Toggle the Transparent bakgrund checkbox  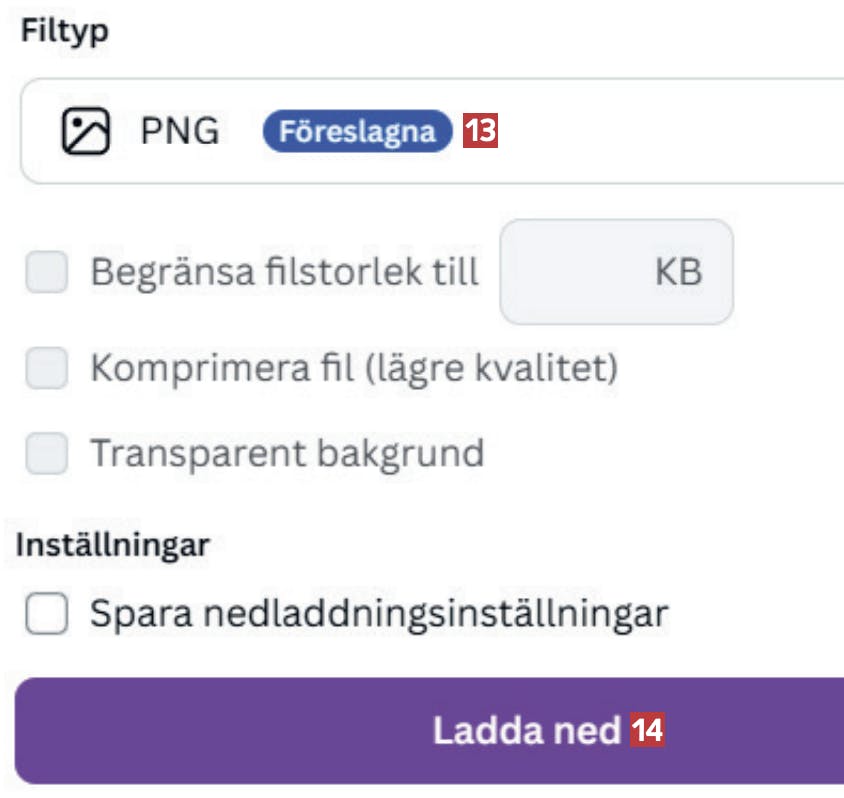click(47, 453)
